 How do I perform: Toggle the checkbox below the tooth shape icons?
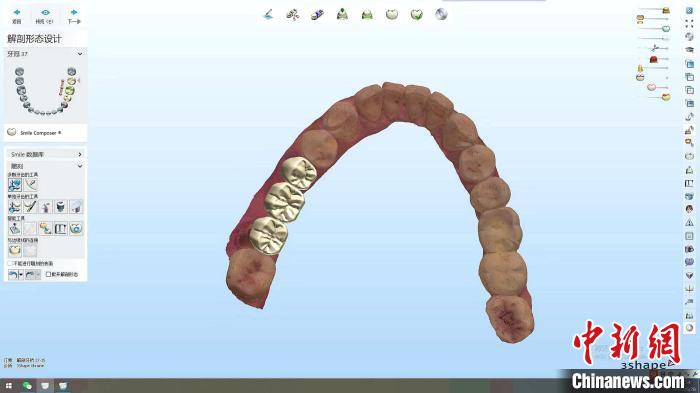[x=10, y=263]
